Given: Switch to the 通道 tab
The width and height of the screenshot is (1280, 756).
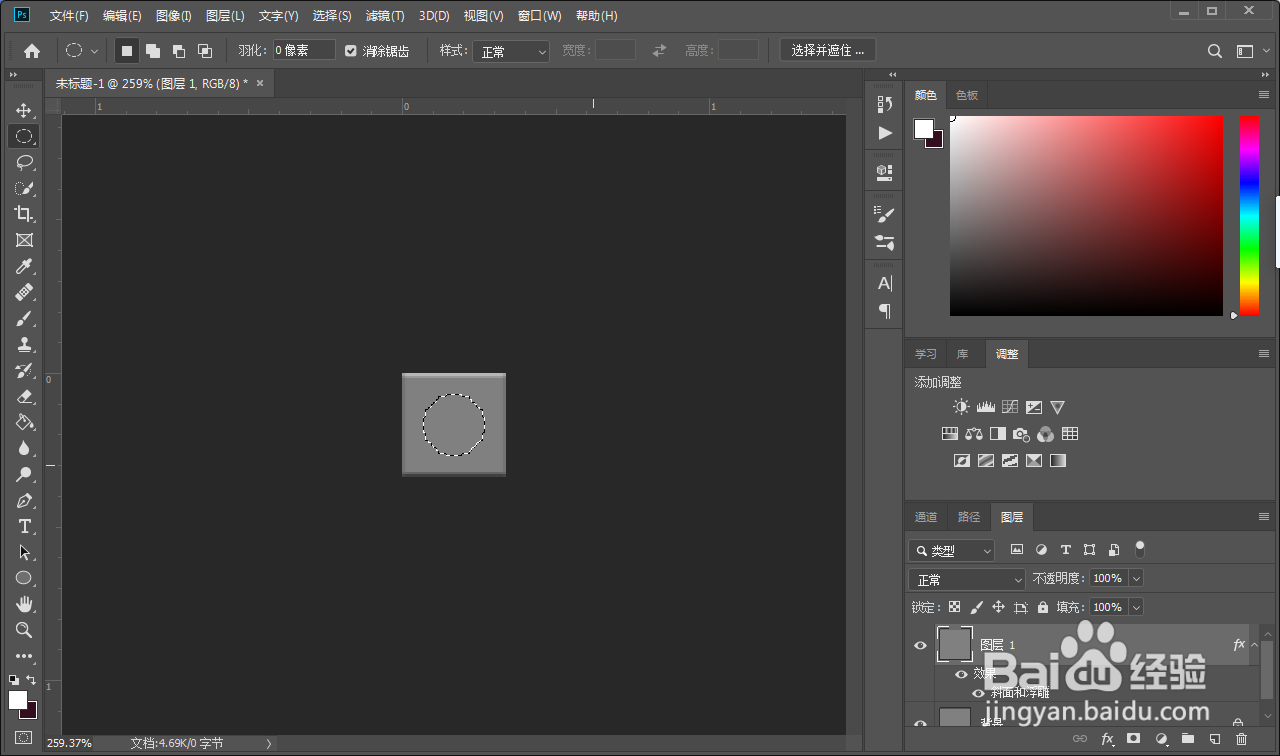Looking at the screenshot, I should (926, 517).
